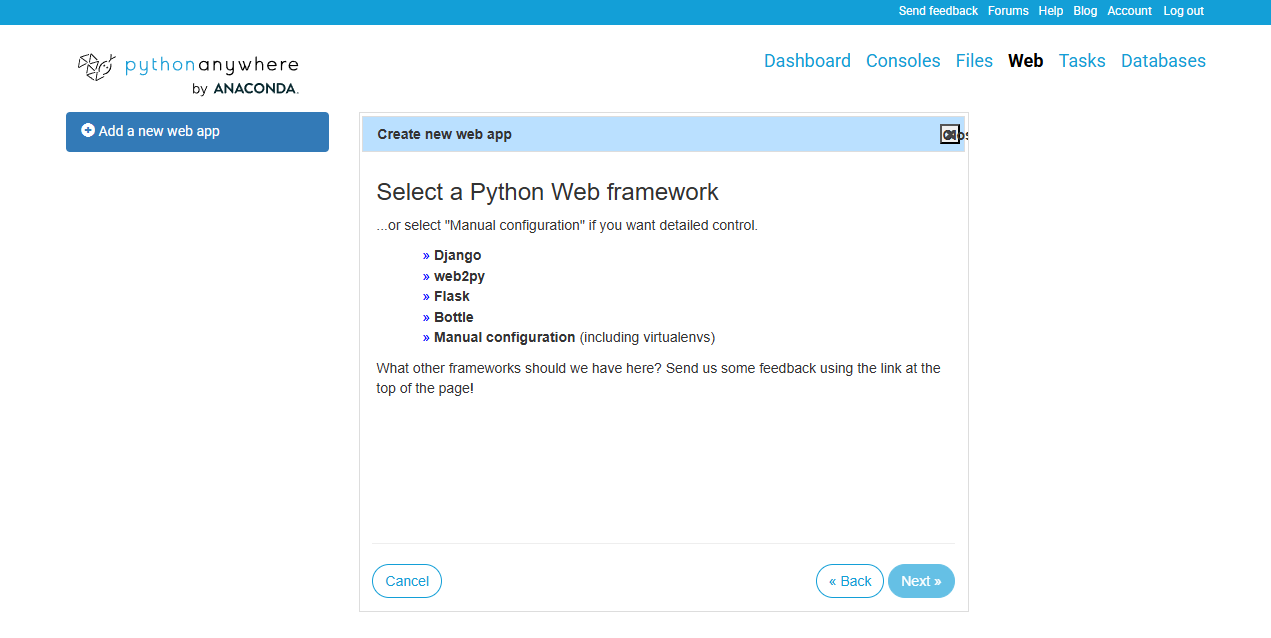The image size is (1271, 638).
Task: Choose Manual configuration option
Action: (x=504, y=337)
